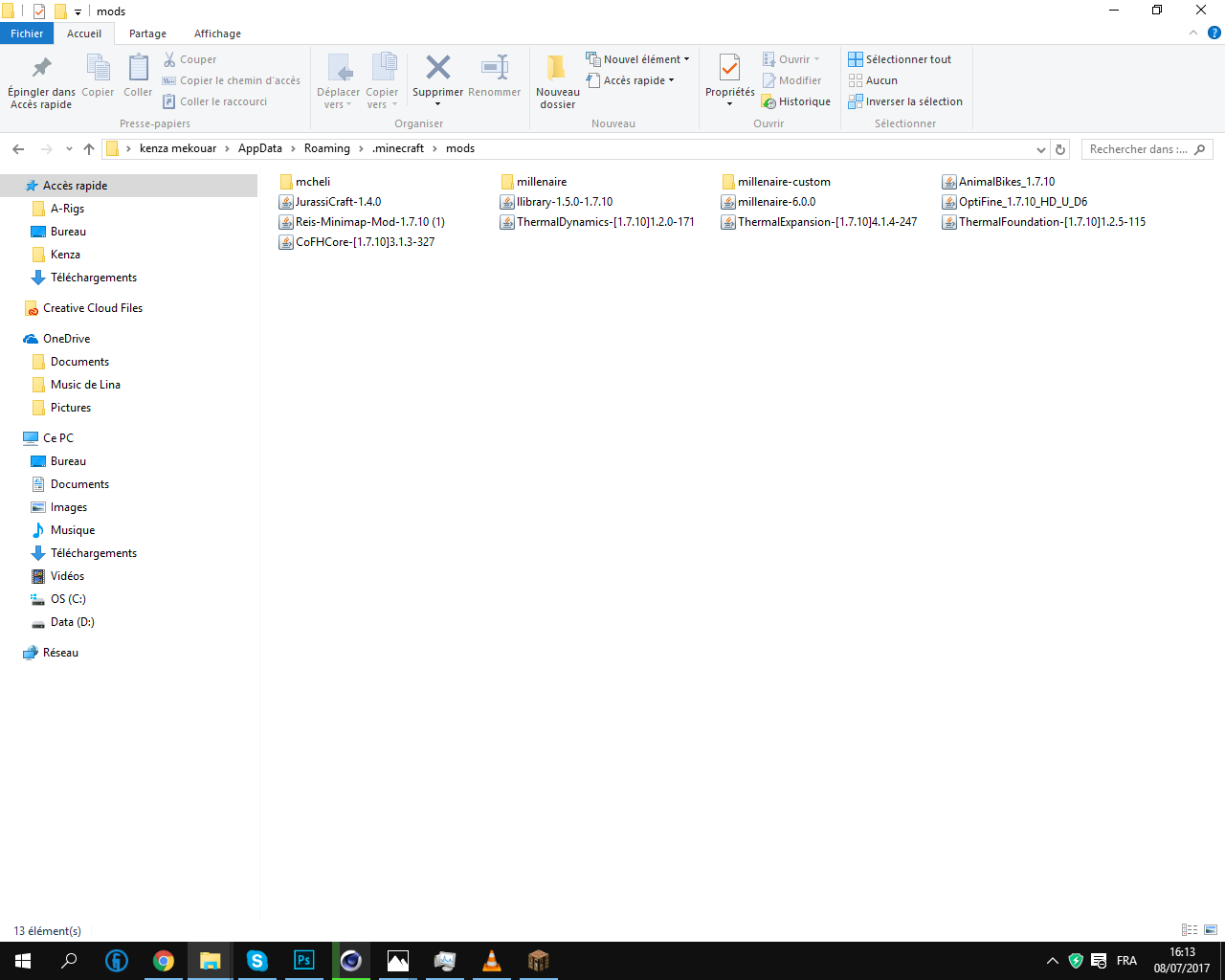Switch to the Affichage tab
Image resolution: width=1225 pixels, height=980 pixels.
218,33
